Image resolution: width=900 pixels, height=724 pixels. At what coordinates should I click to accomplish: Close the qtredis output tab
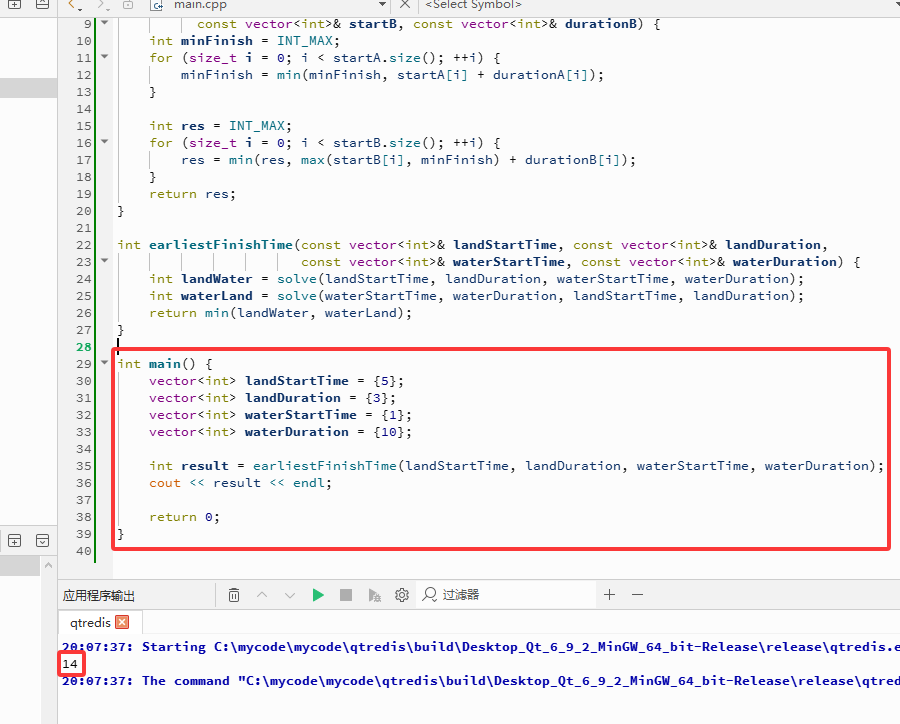pyautogui.click(x=122, y=622)
